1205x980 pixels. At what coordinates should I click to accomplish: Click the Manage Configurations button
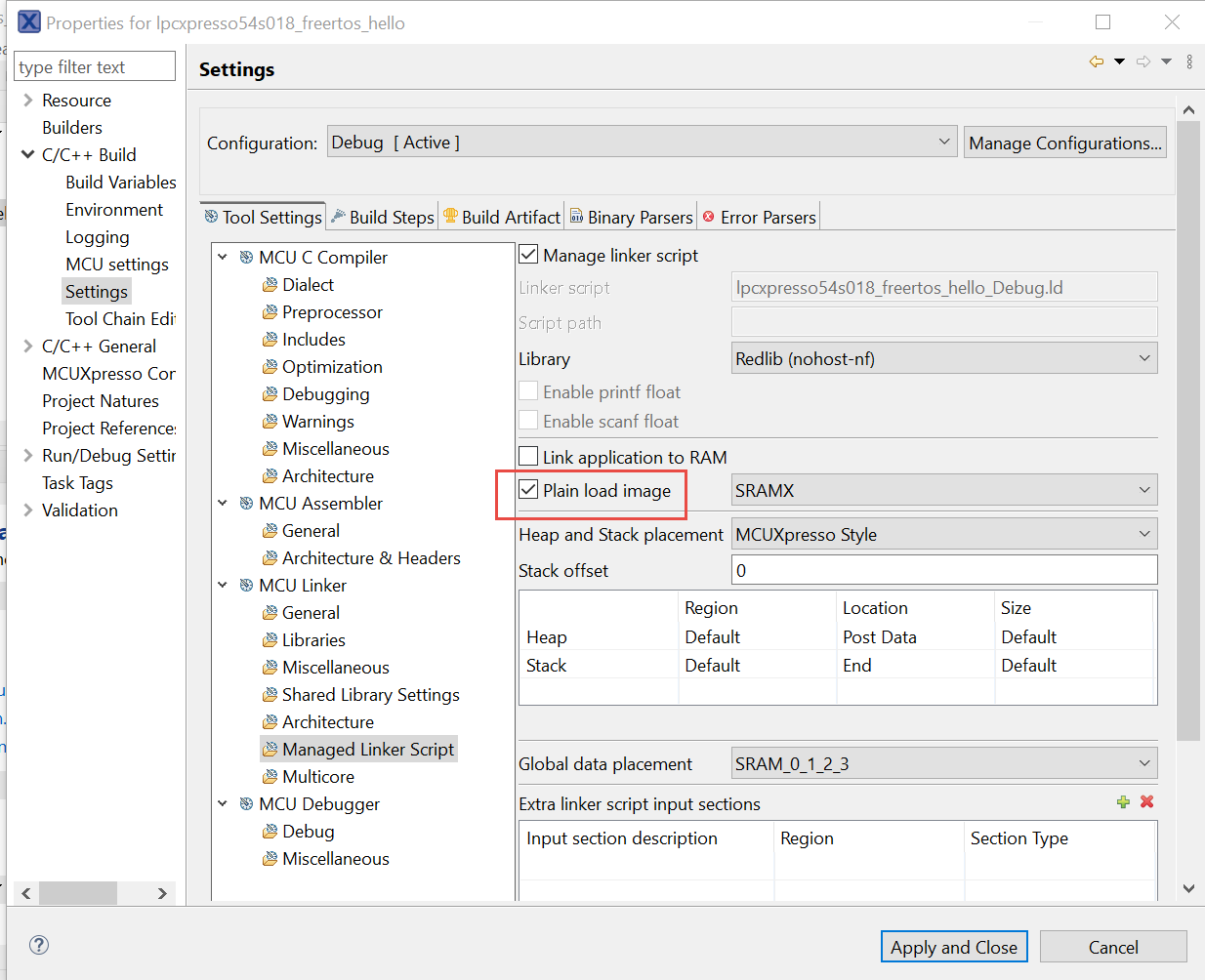click(x=1064, y=143)
